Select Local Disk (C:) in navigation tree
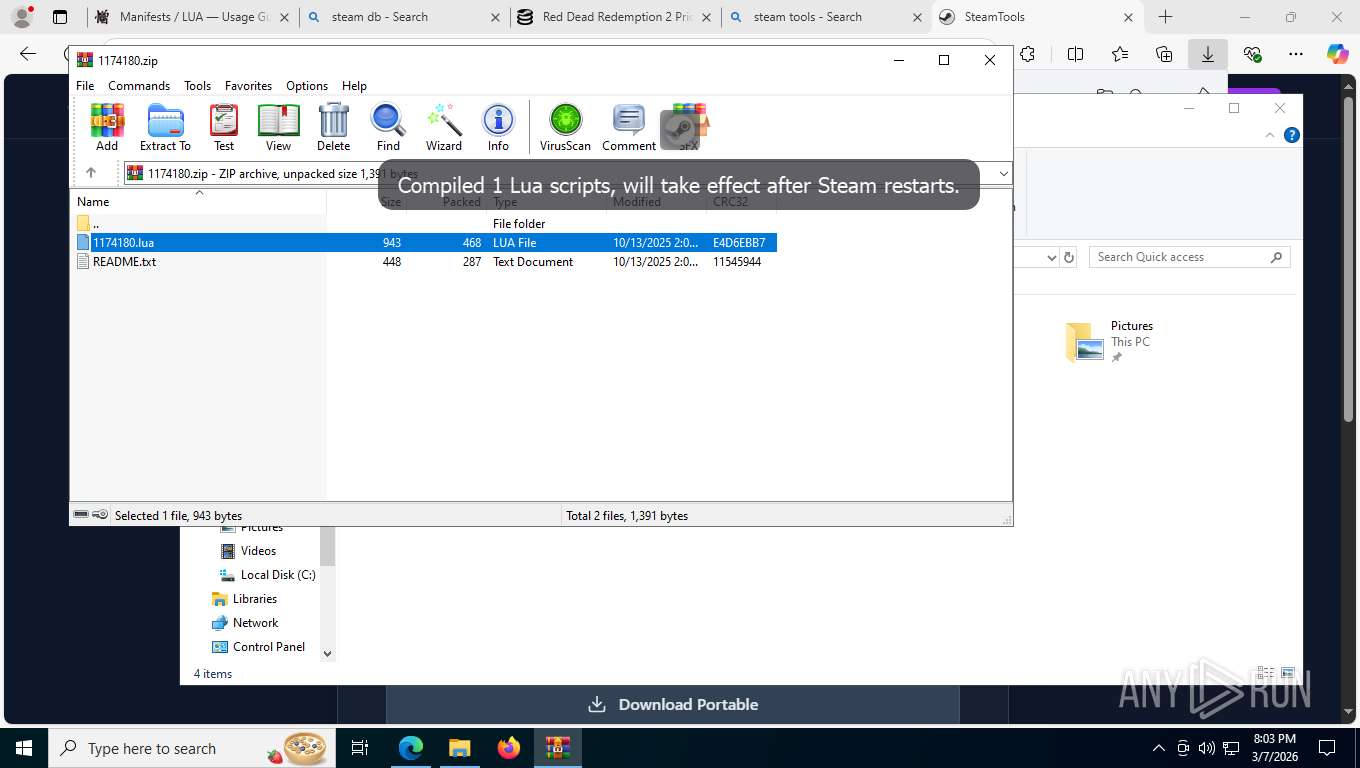 click(x=267, y=575)
